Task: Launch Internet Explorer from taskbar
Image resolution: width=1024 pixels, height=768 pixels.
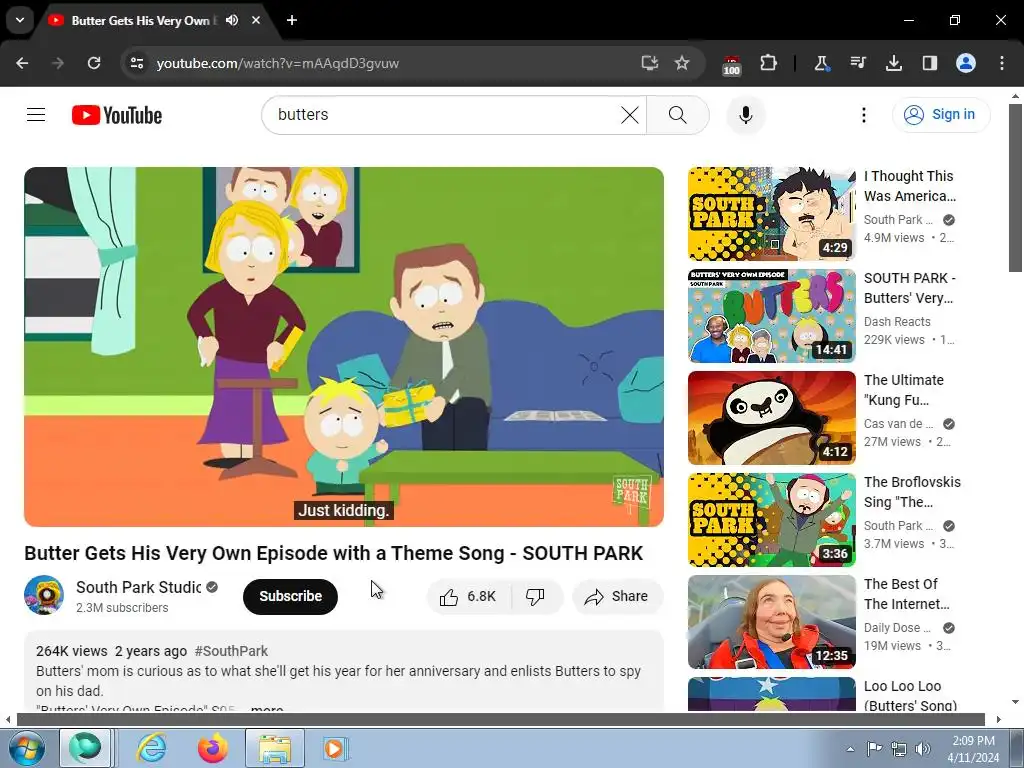Action: click(x=152, y=748)
